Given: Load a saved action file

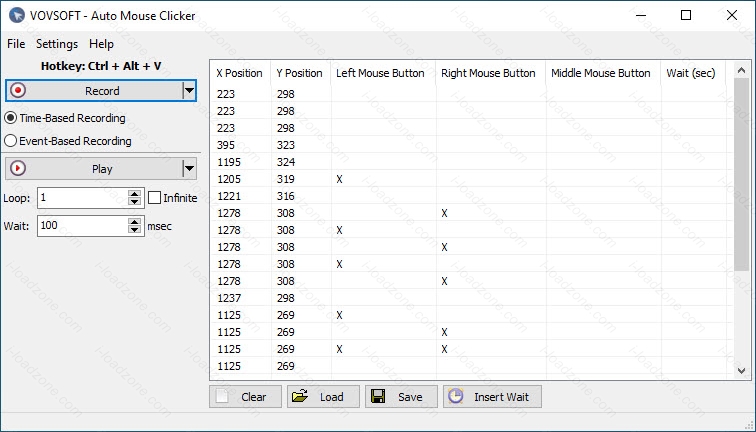Looking at the screenshot, I should click(323, 397).
